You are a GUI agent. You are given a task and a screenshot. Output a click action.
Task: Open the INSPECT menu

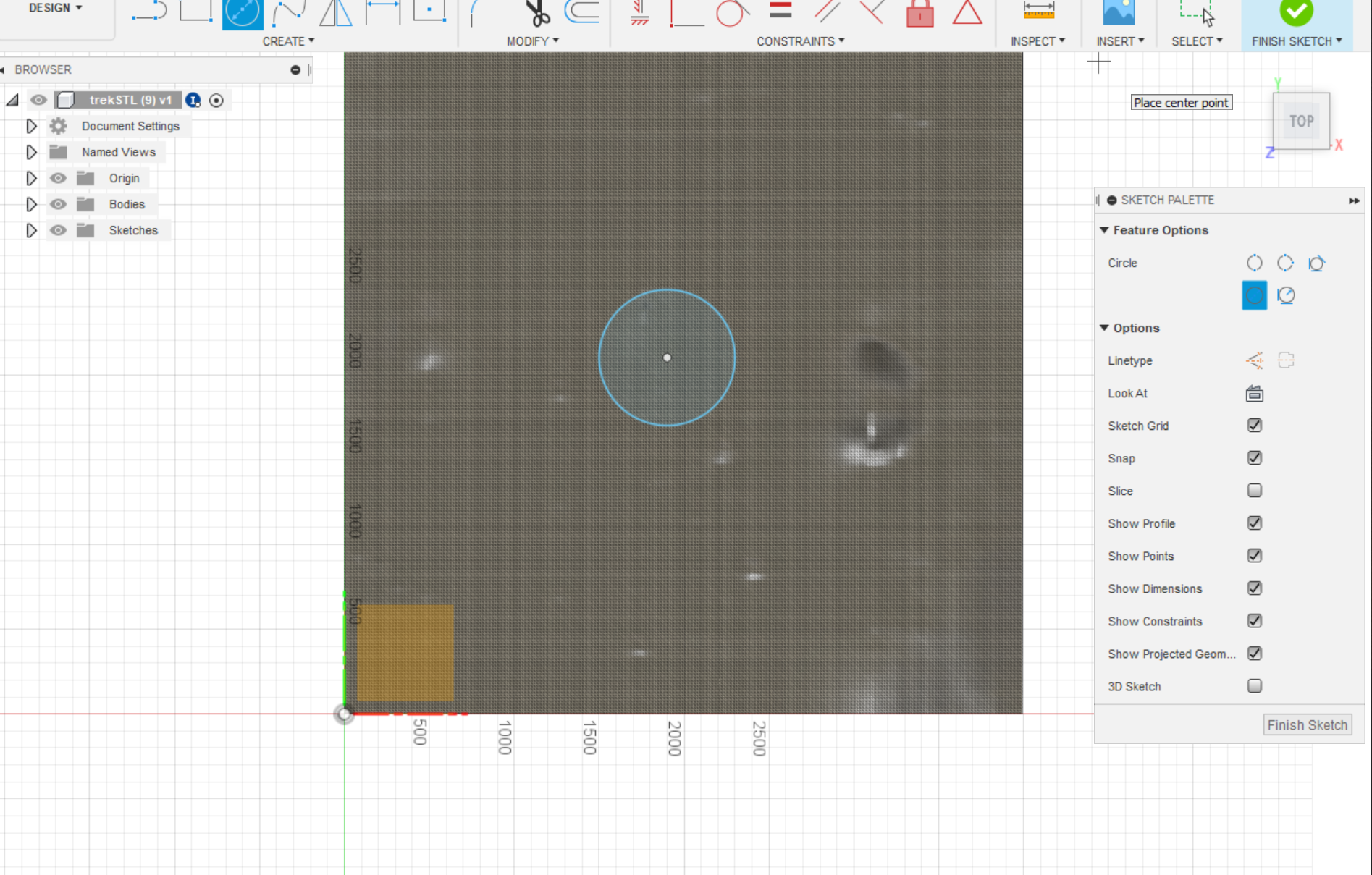pyautogui.click(x=1038, y=41)
